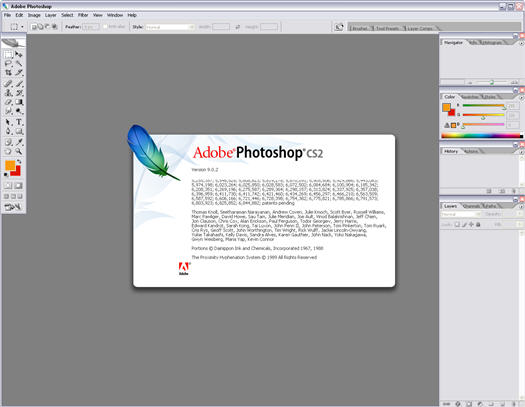Select the Lasso tool

click(8, 63)
